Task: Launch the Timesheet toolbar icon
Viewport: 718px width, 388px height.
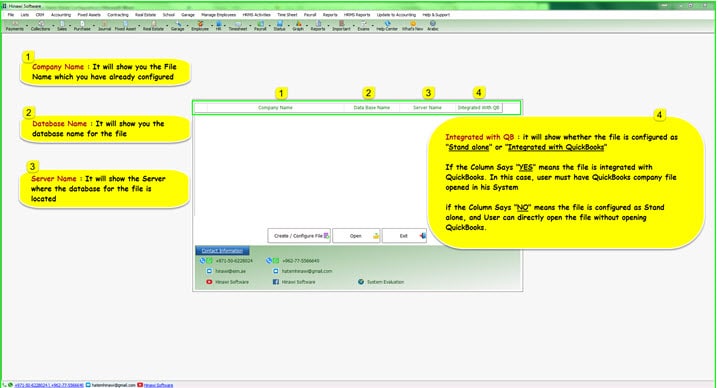Action: pyautogui.click(x=238, y=26)
